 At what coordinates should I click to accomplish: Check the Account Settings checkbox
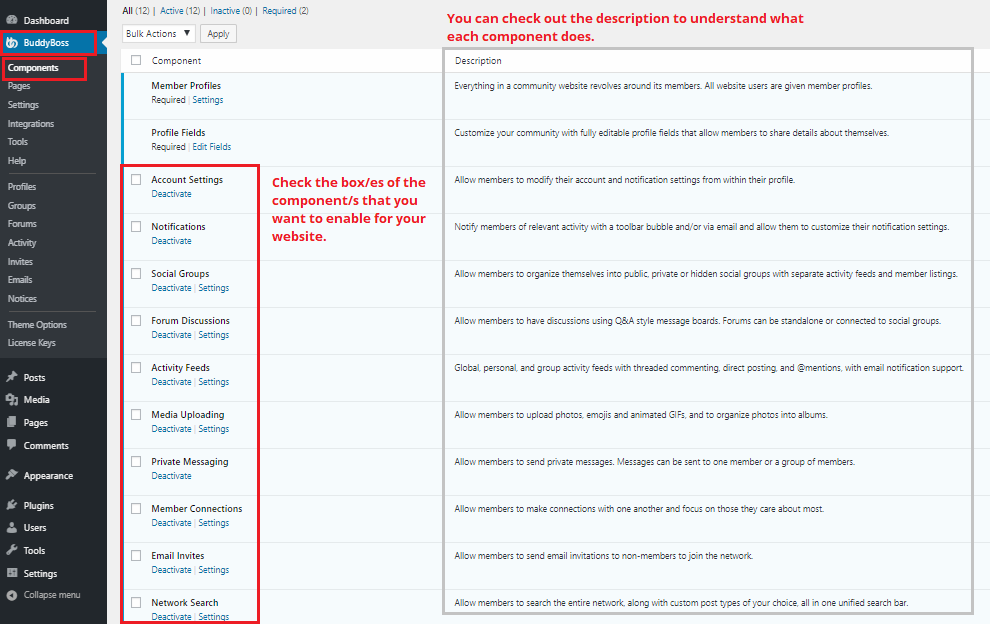(x=136, y=179)
